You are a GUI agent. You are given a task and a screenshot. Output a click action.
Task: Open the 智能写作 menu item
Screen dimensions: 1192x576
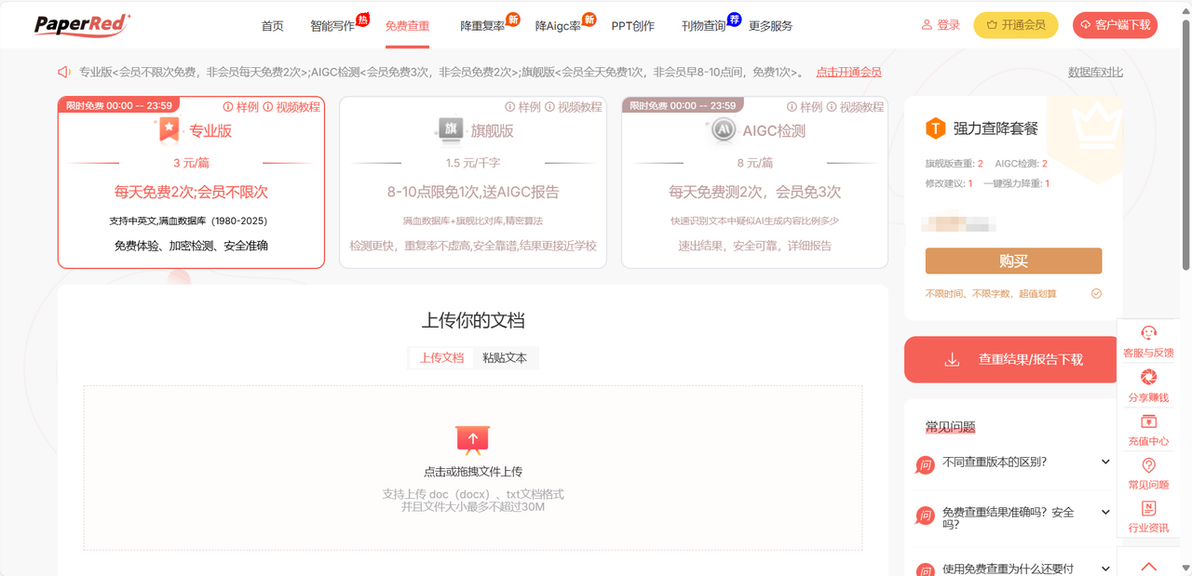click(x=332, y=26)
